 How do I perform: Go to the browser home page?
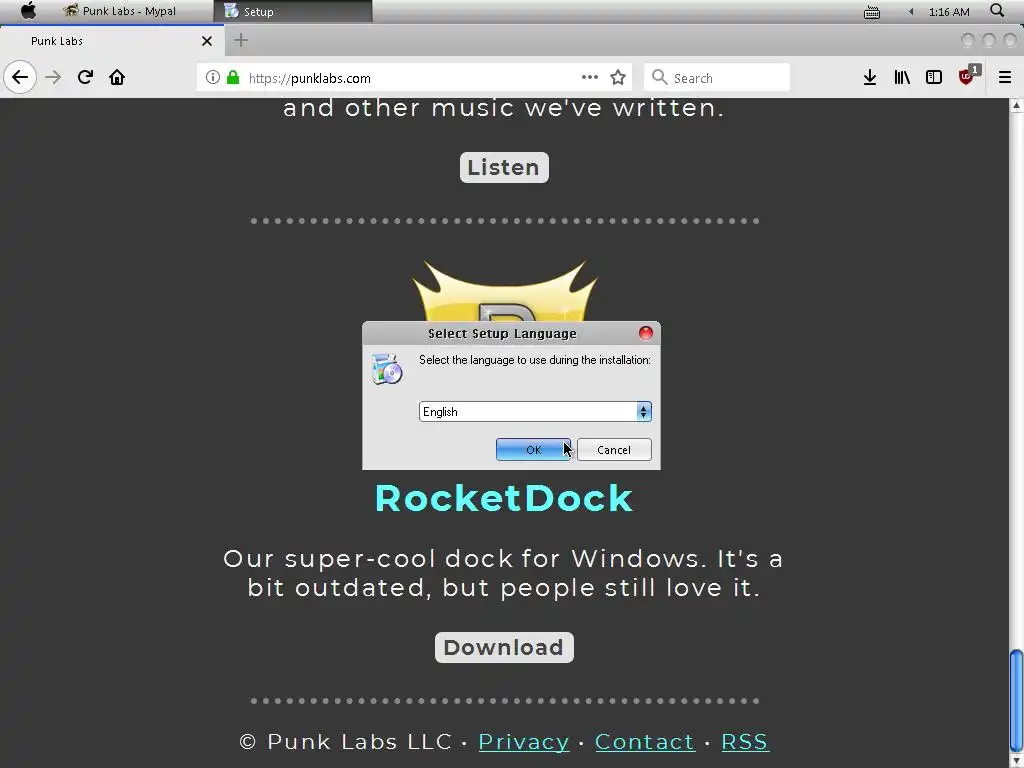point(117,78)
